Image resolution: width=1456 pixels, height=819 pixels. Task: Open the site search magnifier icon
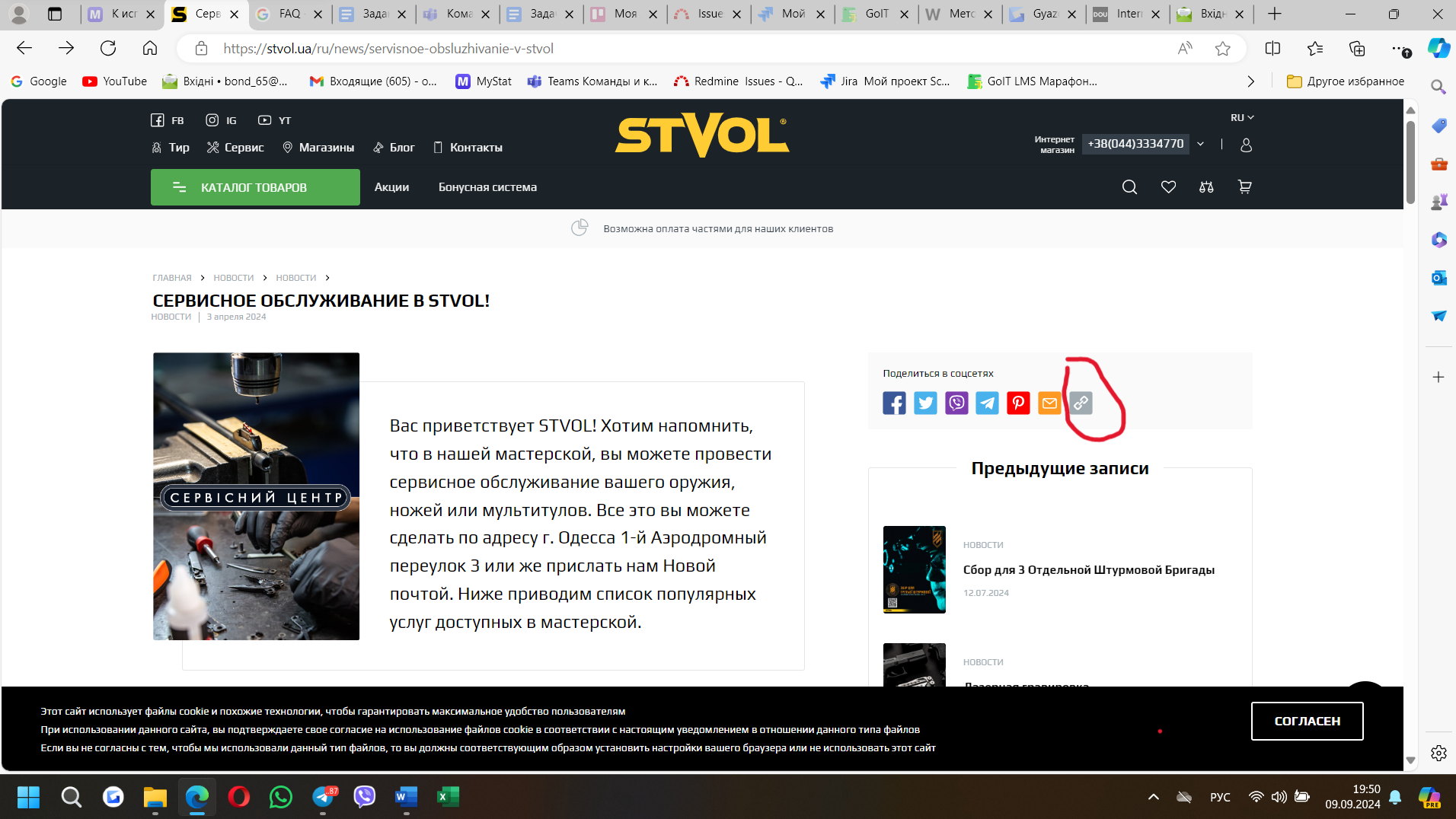(x=1129, y=187)
